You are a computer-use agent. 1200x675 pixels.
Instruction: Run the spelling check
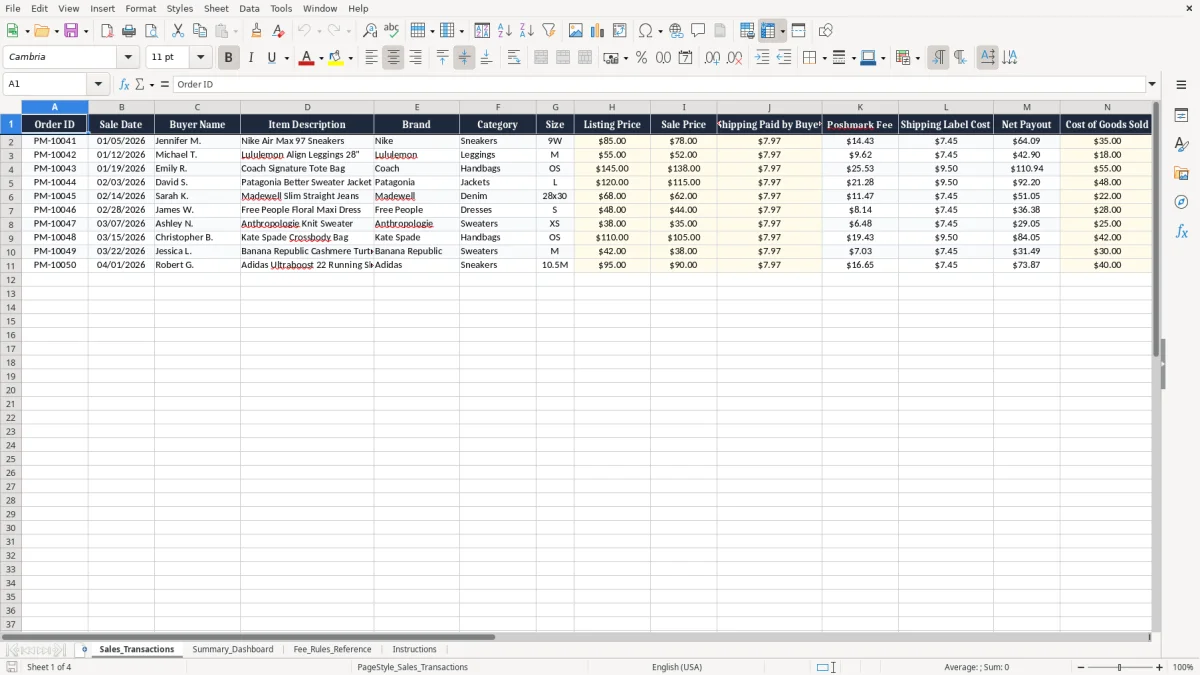(392, 31)
